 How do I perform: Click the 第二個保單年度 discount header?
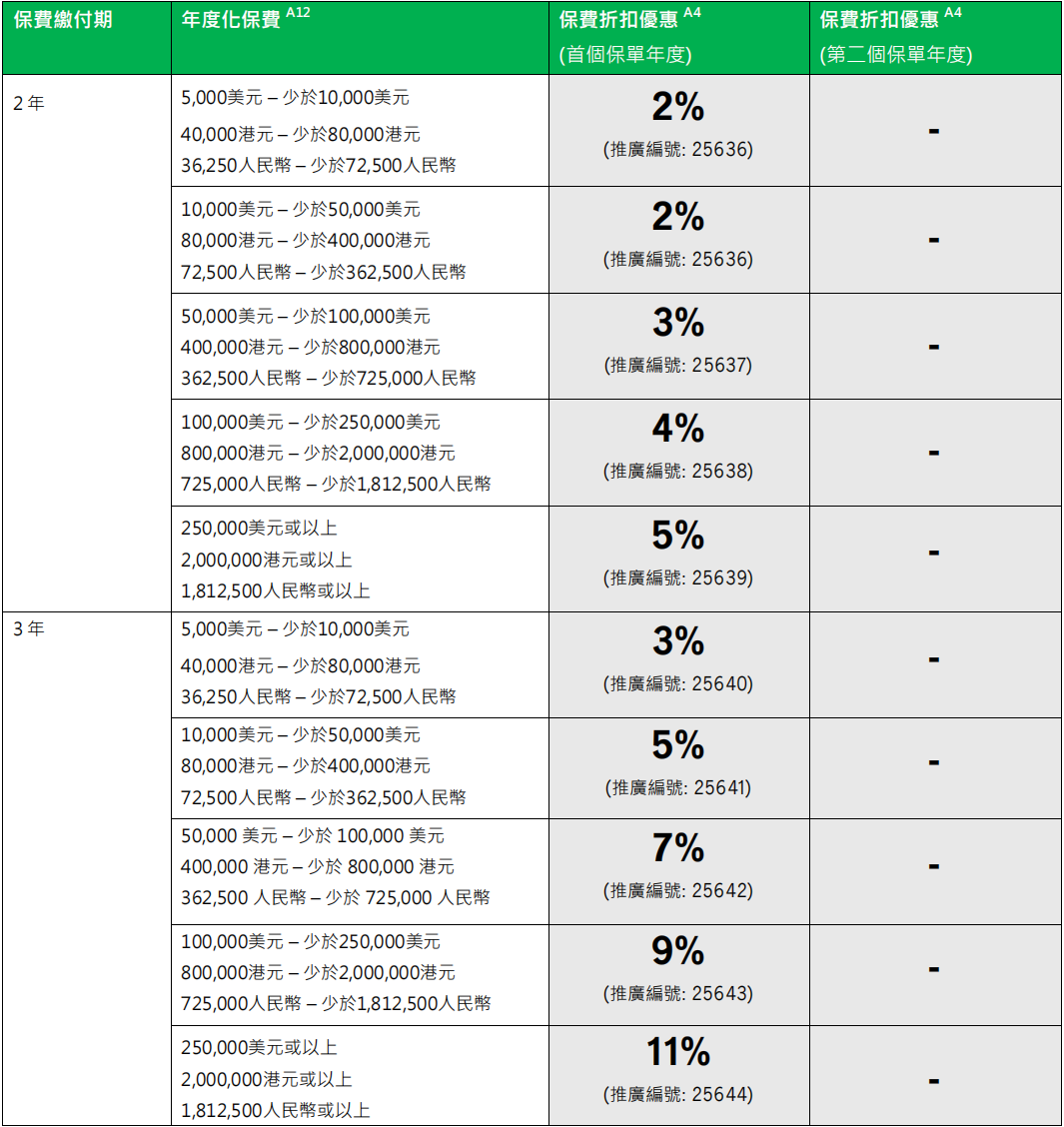click(x=896, y=55)
